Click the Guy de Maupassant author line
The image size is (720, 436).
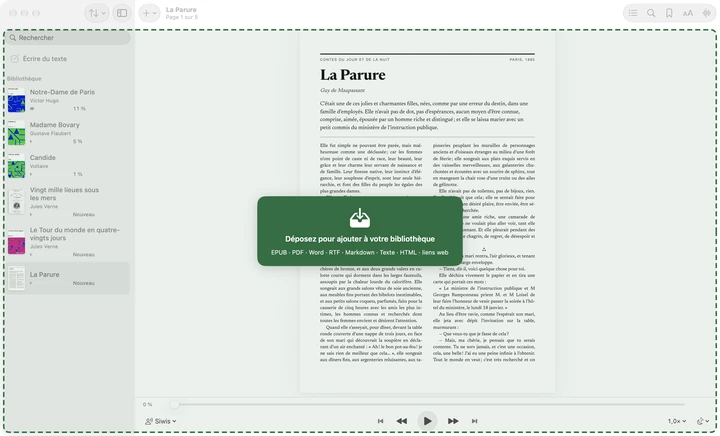[x=343, y=90]
